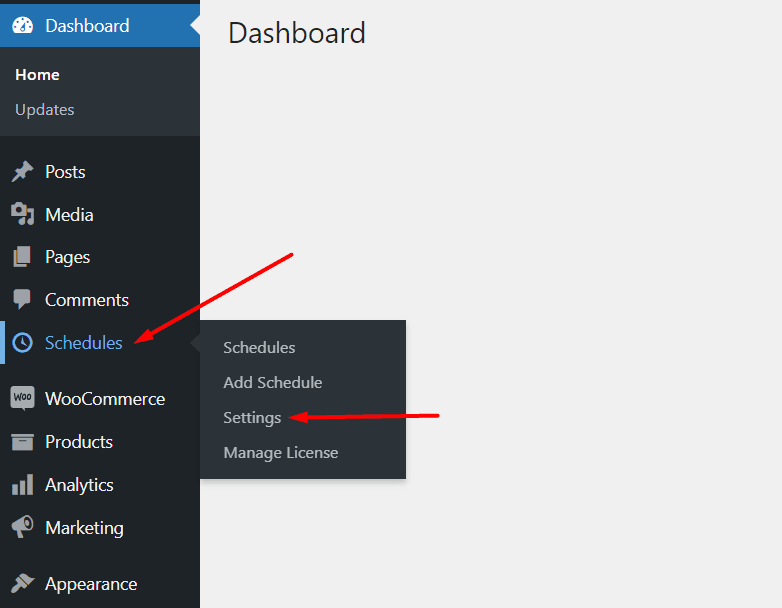Click the Posts pushpin icon
This screenshot has height=608, width=782.
click(x=22, y=172)
